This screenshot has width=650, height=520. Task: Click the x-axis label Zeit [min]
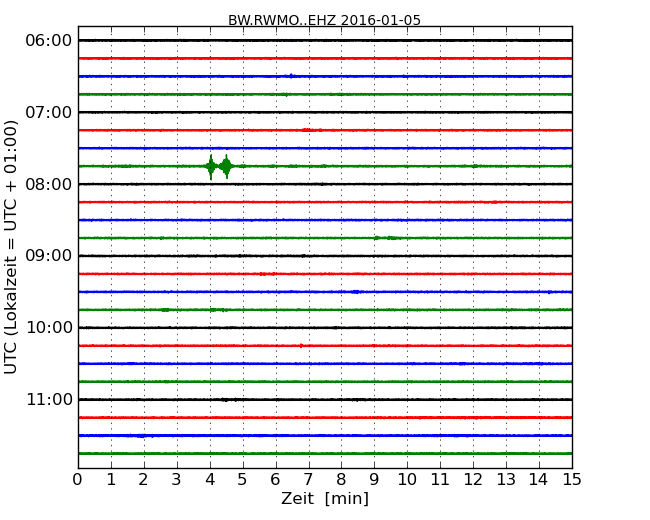tap(325, 498)
